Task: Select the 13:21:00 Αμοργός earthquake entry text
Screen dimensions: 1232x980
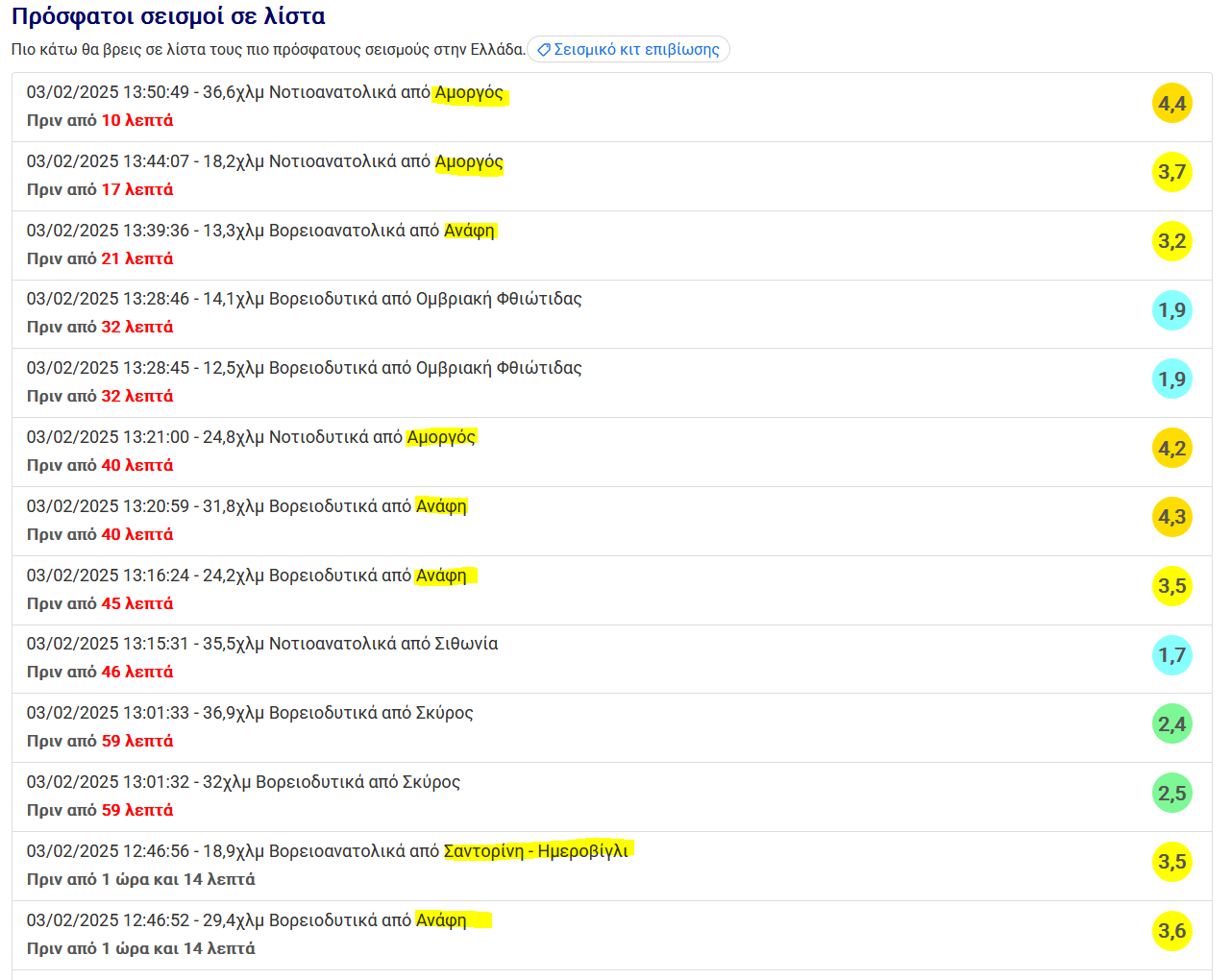Action: (252, 437)
